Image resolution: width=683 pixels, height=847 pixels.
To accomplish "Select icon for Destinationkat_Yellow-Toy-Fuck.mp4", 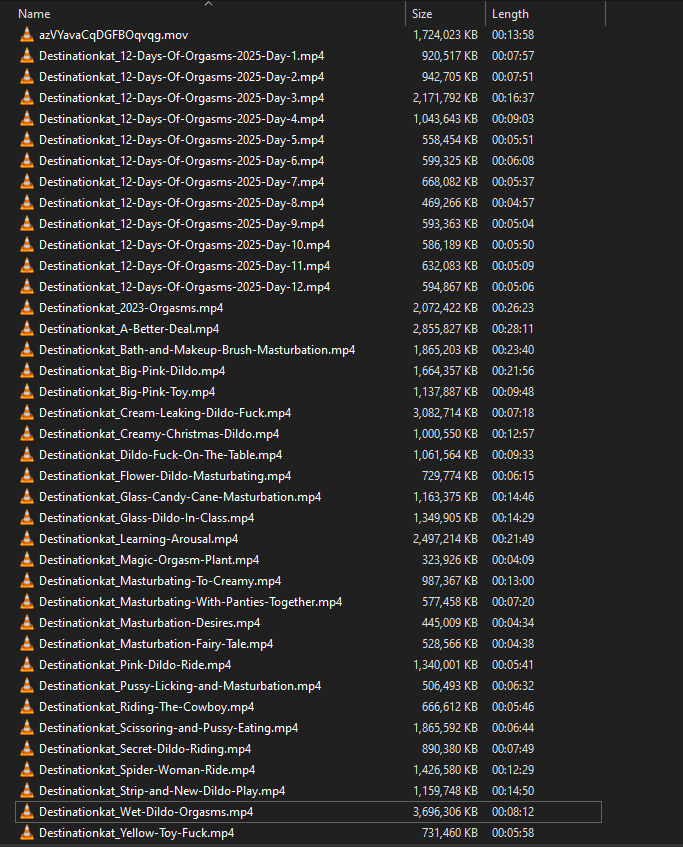I will (26, 833).
